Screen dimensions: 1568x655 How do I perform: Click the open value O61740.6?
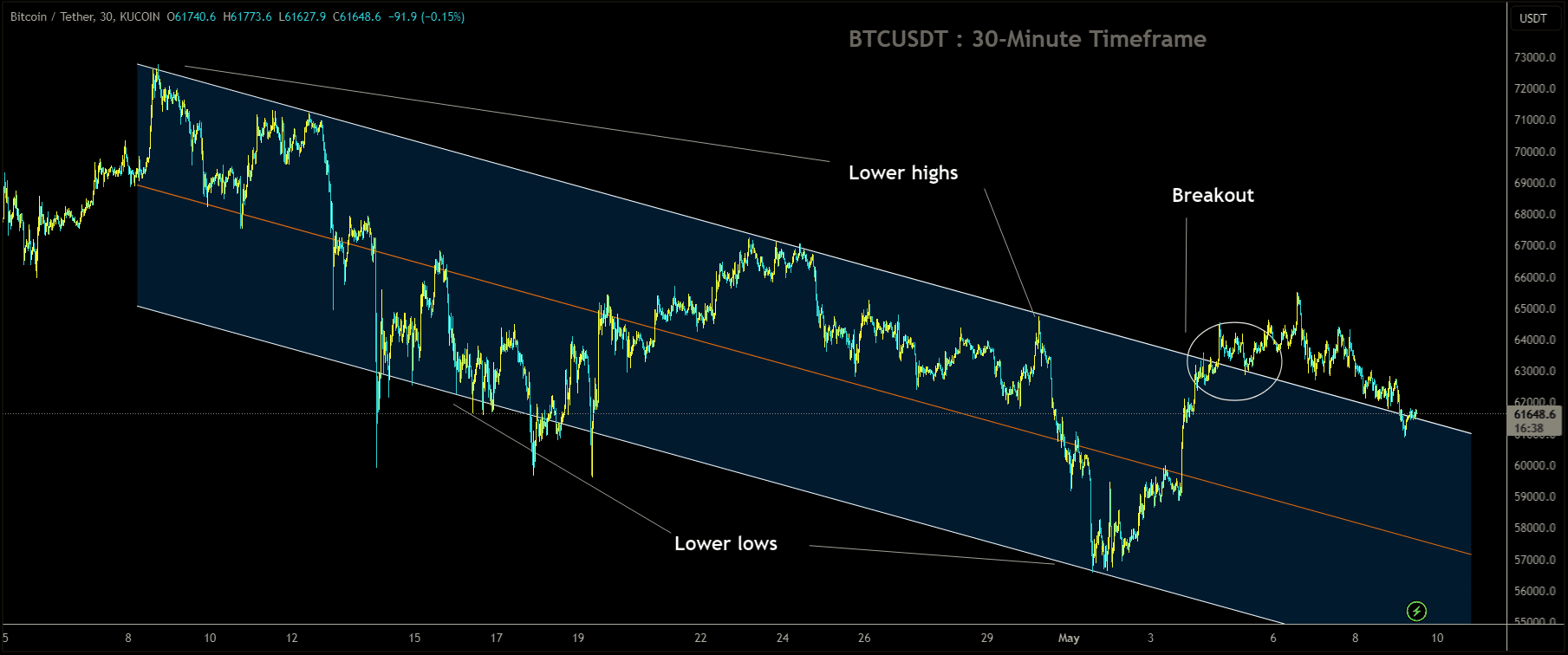192,16
